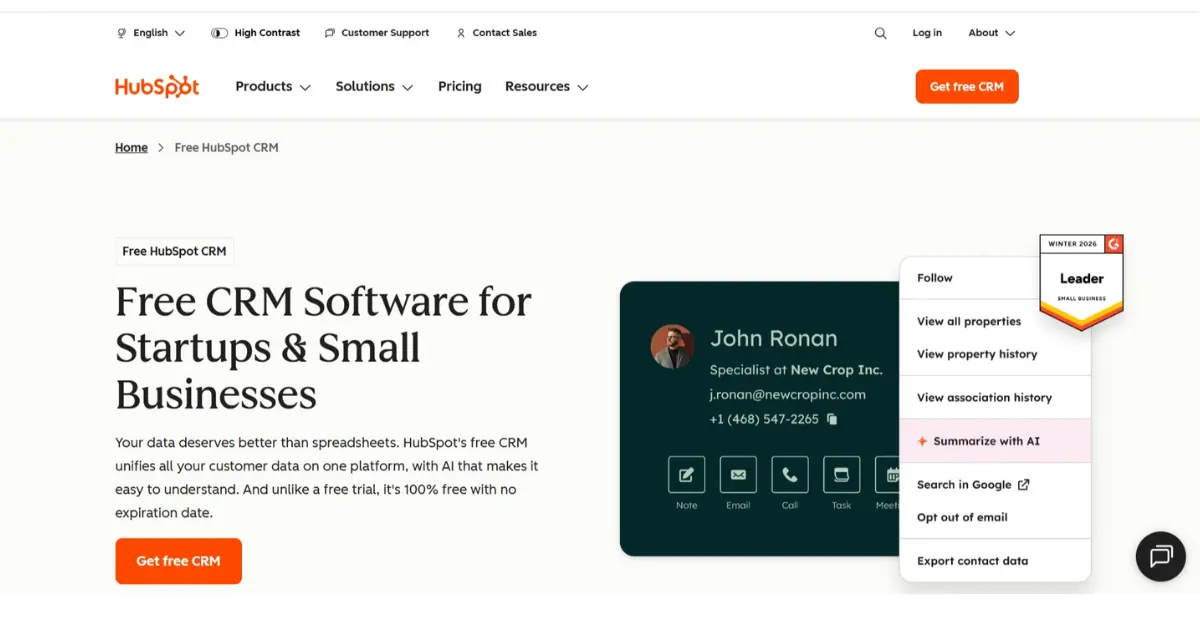Click the +1 (468) 547-2265 phone number

click(764, 420)
